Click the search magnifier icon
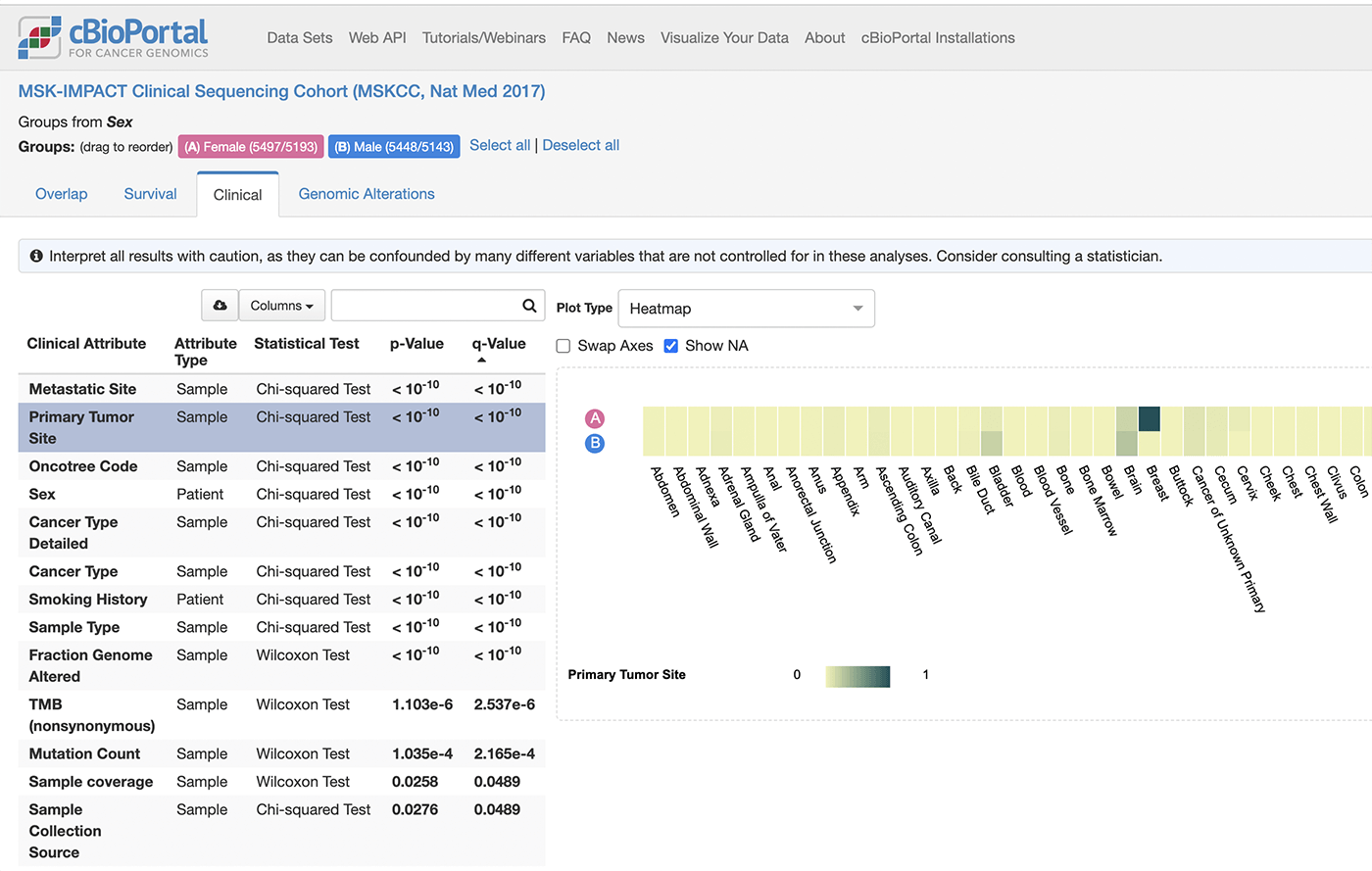1372x871 pixels. click(x=529, y=306)
